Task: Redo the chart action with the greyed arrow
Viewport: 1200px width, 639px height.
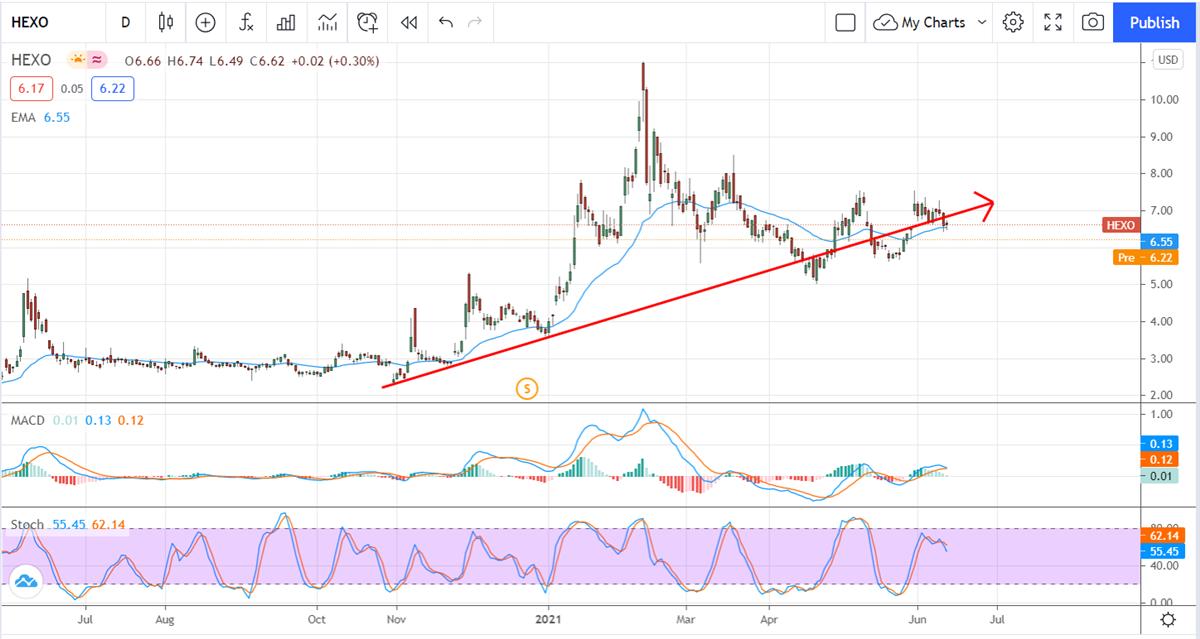Action: pyautogui.click(x=475, y=22)
